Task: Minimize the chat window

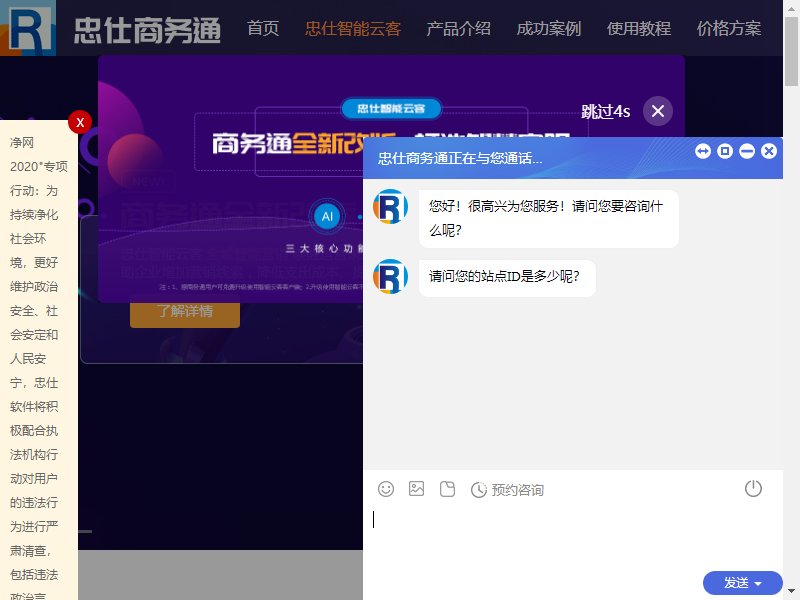Action: click(x=747, y=151)
